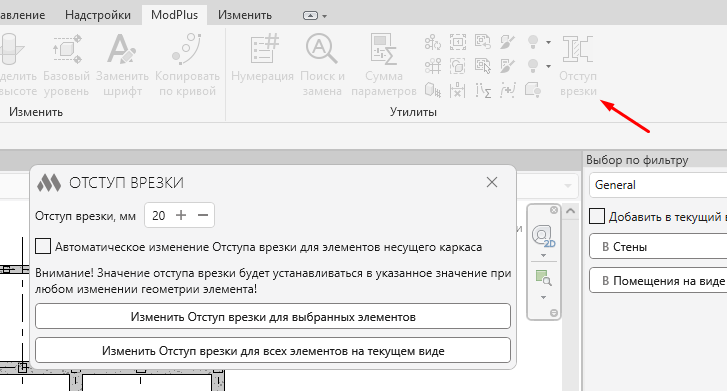Click the brush over shape icon
The height and width of the screenshot is (391, 727).
tap(508, 42)
